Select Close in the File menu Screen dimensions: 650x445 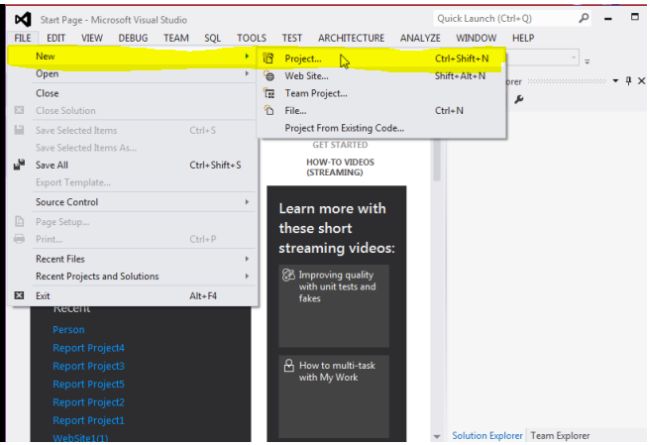(x=133, y=93)
